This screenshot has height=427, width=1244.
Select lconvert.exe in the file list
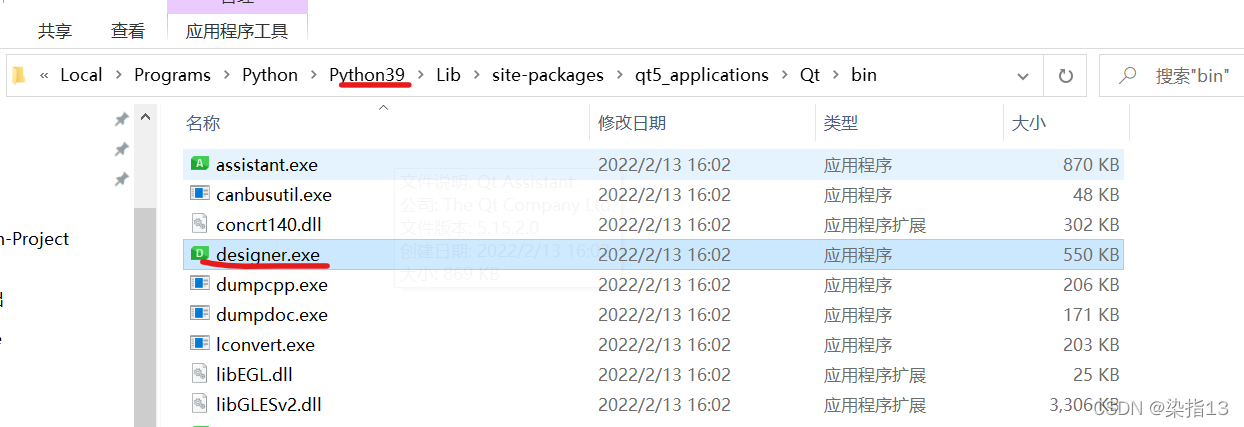pos(265,344)
